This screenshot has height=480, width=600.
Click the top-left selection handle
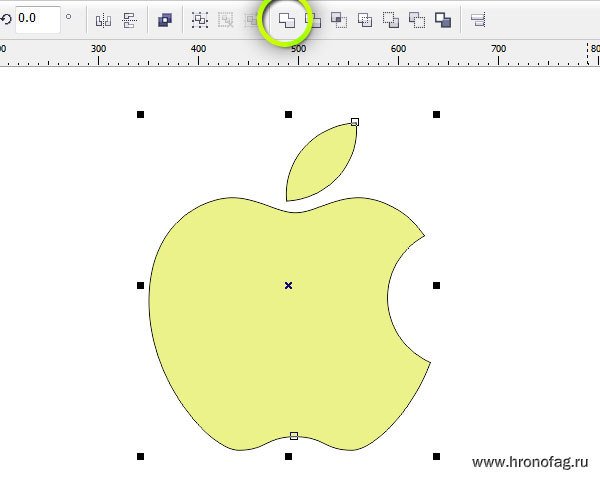(x=140, y=114)
